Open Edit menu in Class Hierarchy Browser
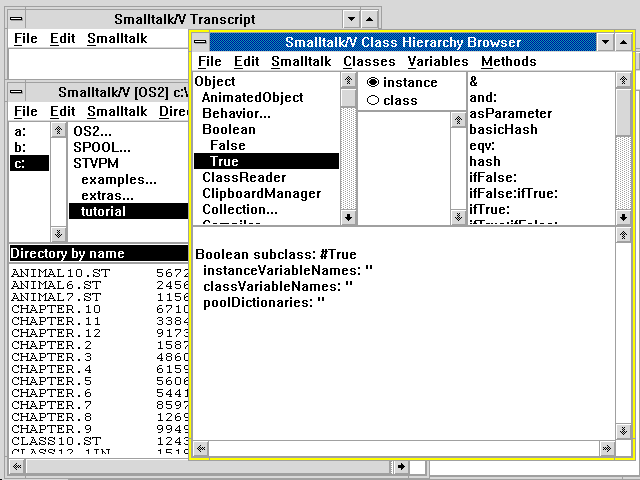 tap(247, 61)
